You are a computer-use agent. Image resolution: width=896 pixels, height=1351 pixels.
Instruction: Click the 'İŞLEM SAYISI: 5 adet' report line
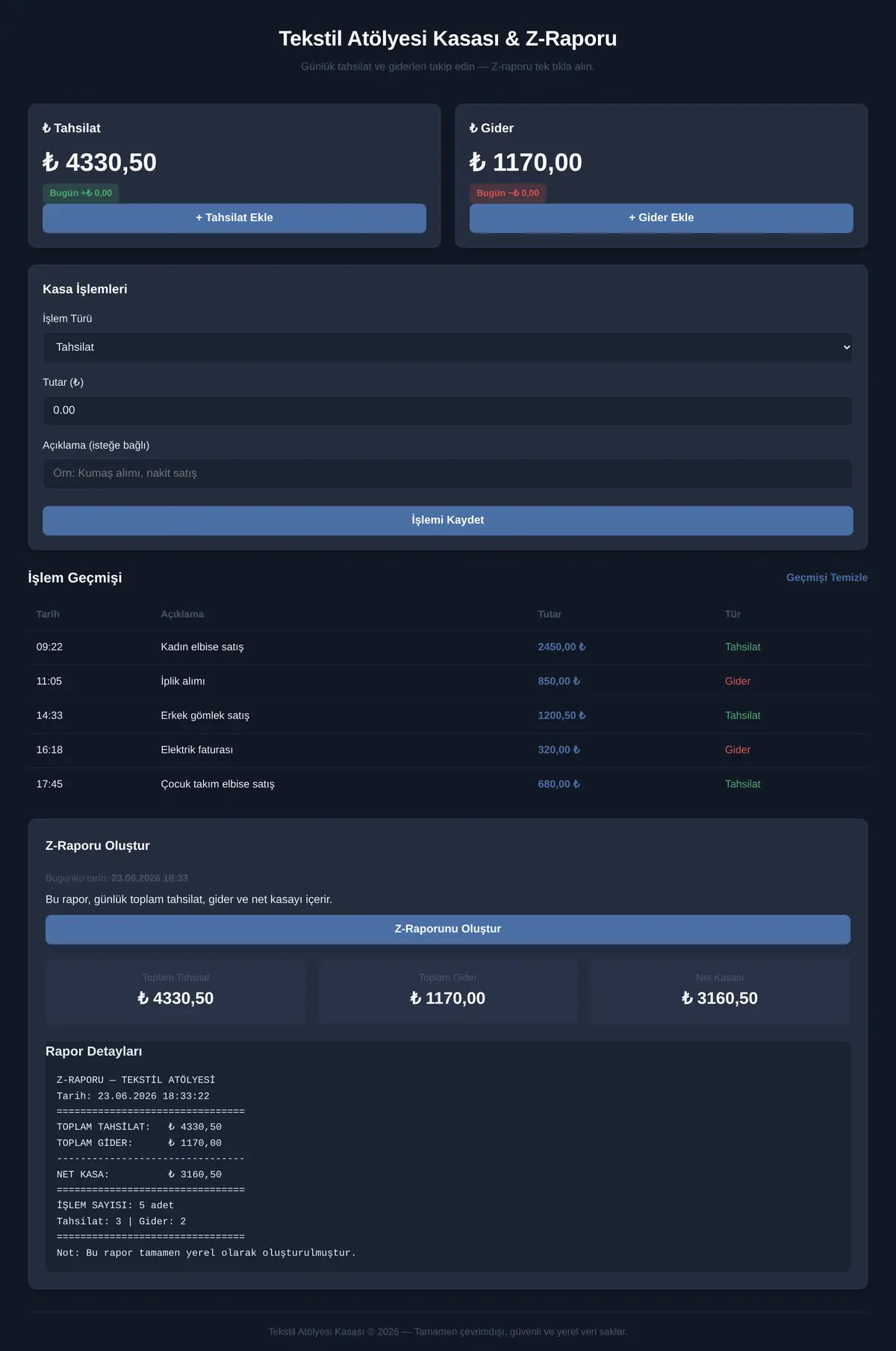tap(115, 1205)
